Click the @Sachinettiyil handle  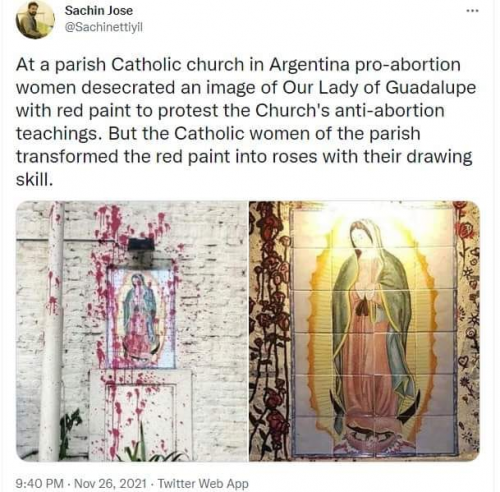(104, 27)
